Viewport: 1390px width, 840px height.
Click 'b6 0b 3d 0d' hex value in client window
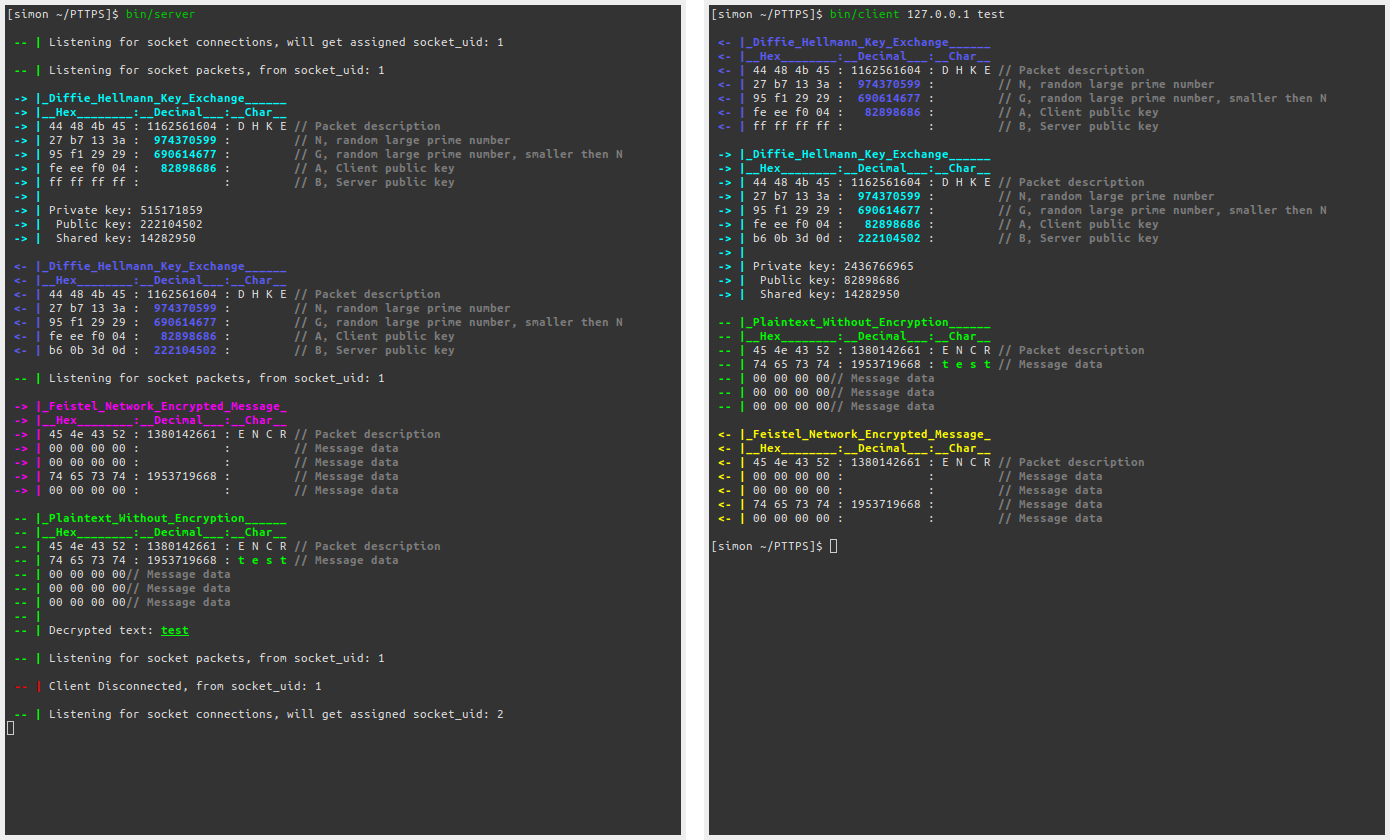[x=791, y=239]
